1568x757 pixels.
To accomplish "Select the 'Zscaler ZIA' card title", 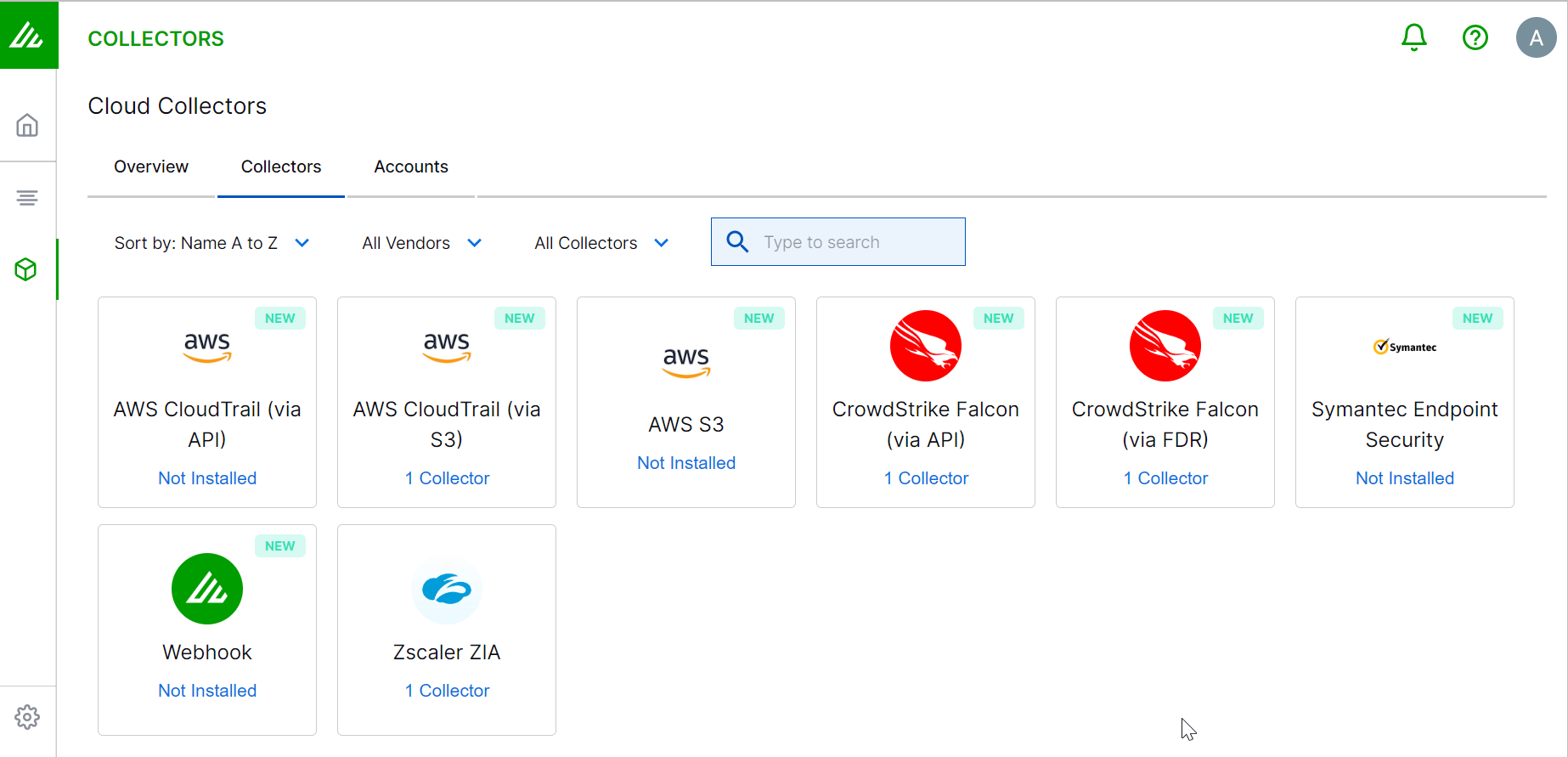I will point(447,652).
